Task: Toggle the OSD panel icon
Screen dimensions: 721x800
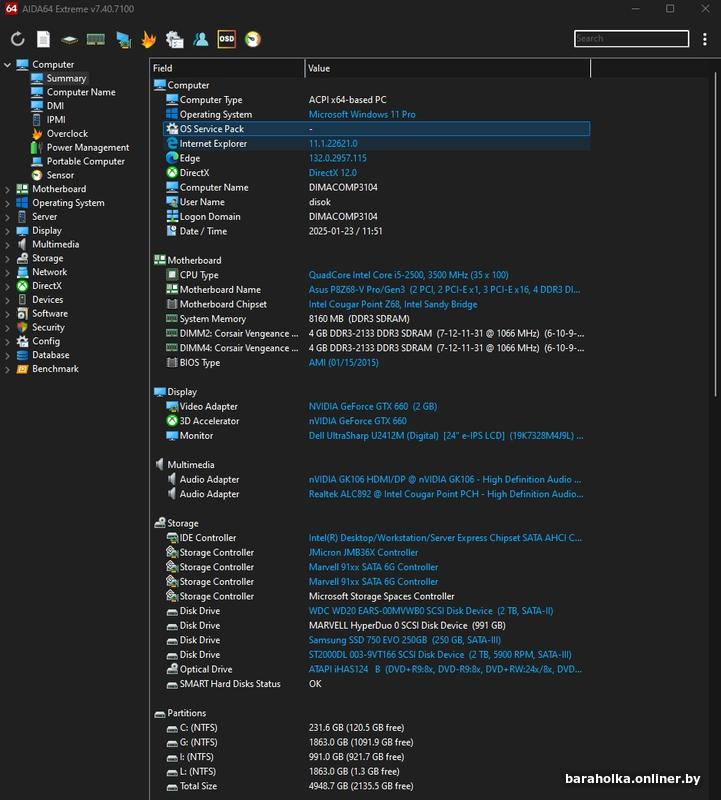Action: point(227,39)
